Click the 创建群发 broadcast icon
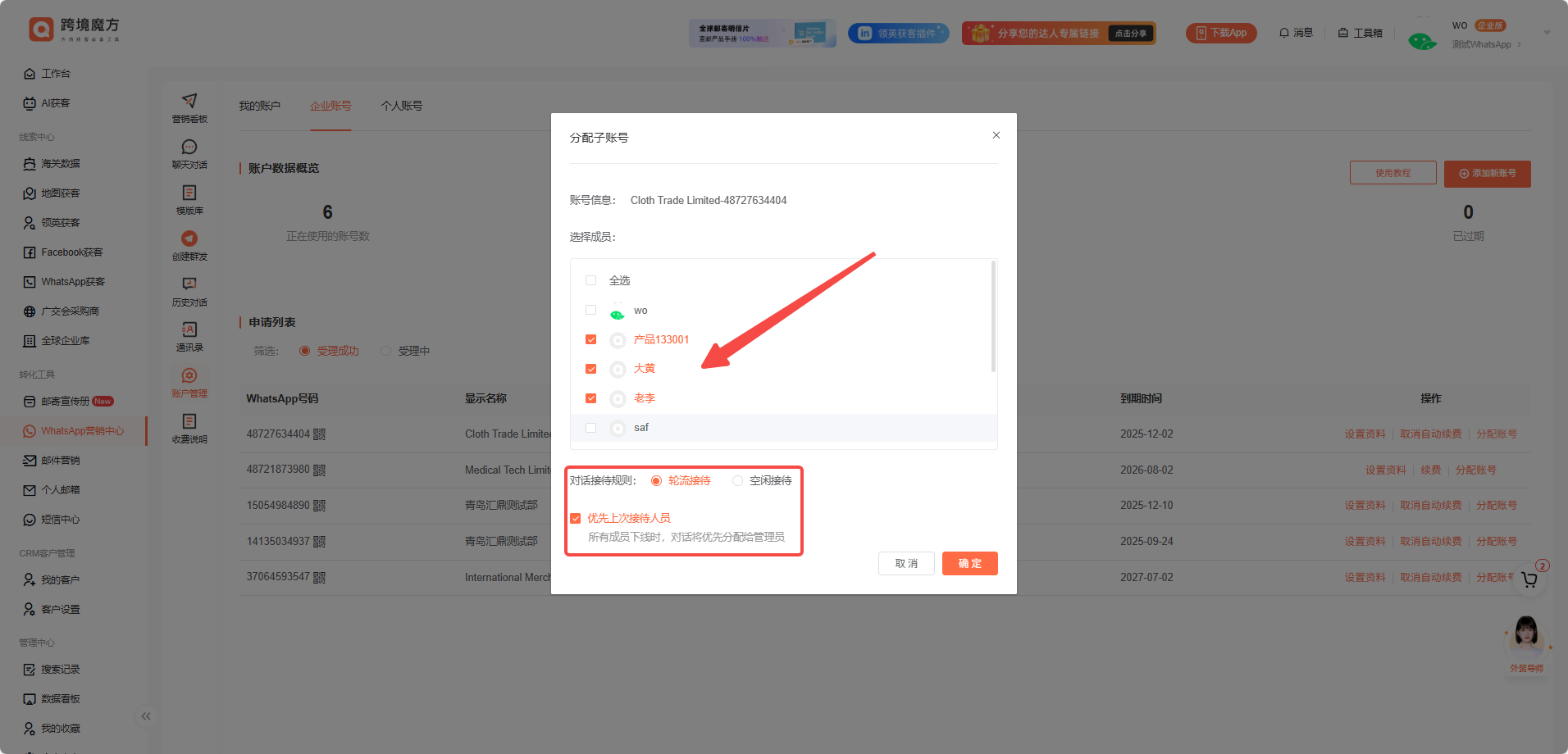 189,239
